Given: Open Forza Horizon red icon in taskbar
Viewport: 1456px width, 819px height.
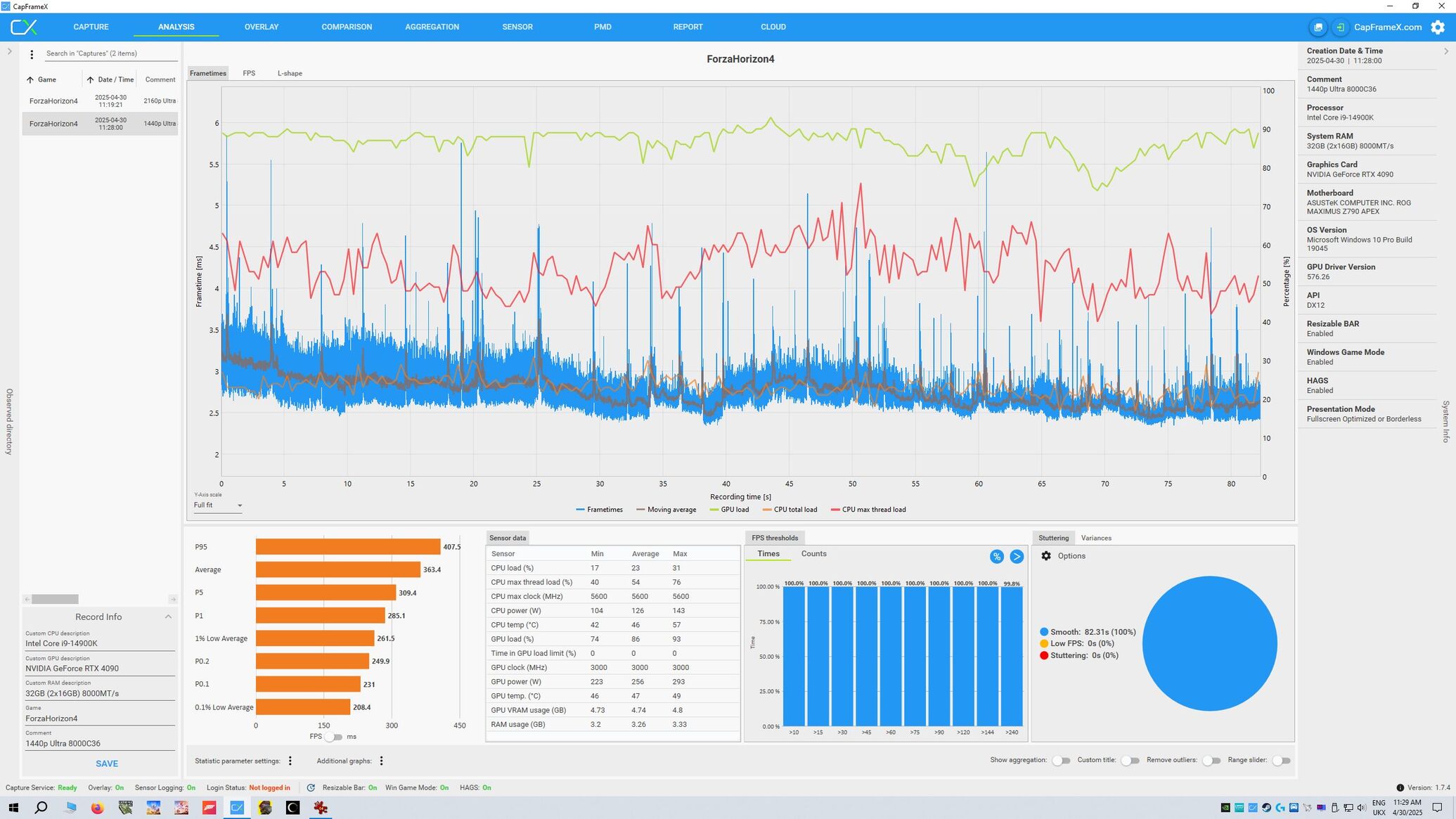Looking at the screenshot, I should coord(209,808).
